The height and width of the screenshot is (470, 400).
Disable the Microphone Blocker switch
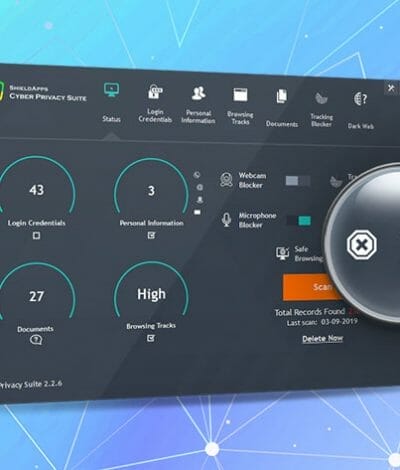pyautogui.click(x=299, y=221)
